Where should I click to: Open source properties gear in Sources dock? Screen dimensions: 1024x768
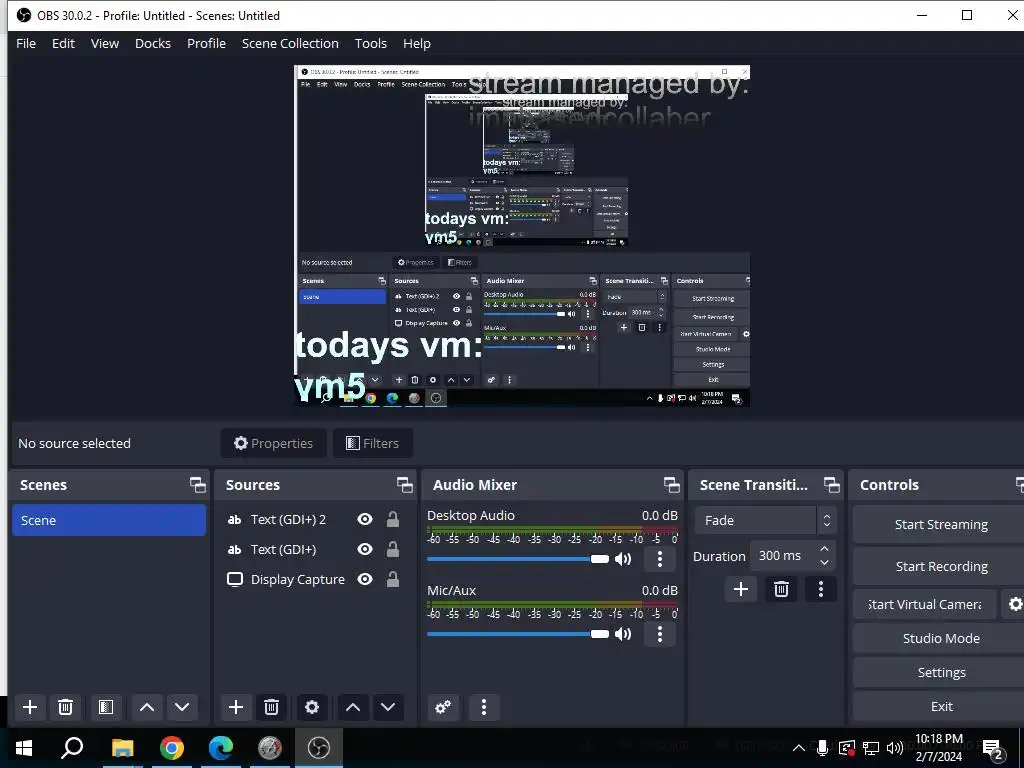(x=312, y=707)
